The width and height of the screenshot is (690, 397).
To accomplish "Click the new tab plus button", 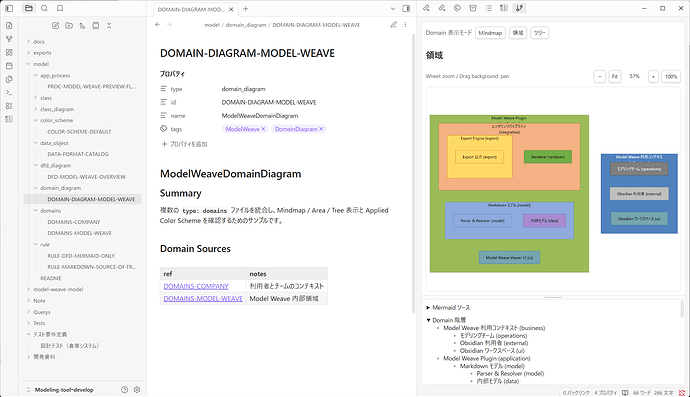I will point(246,9).
